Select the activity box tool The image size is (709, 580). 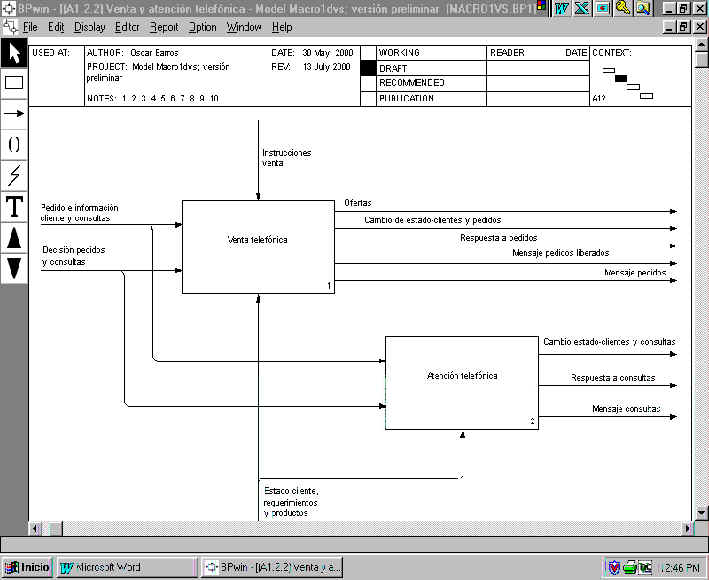(14, 83)
